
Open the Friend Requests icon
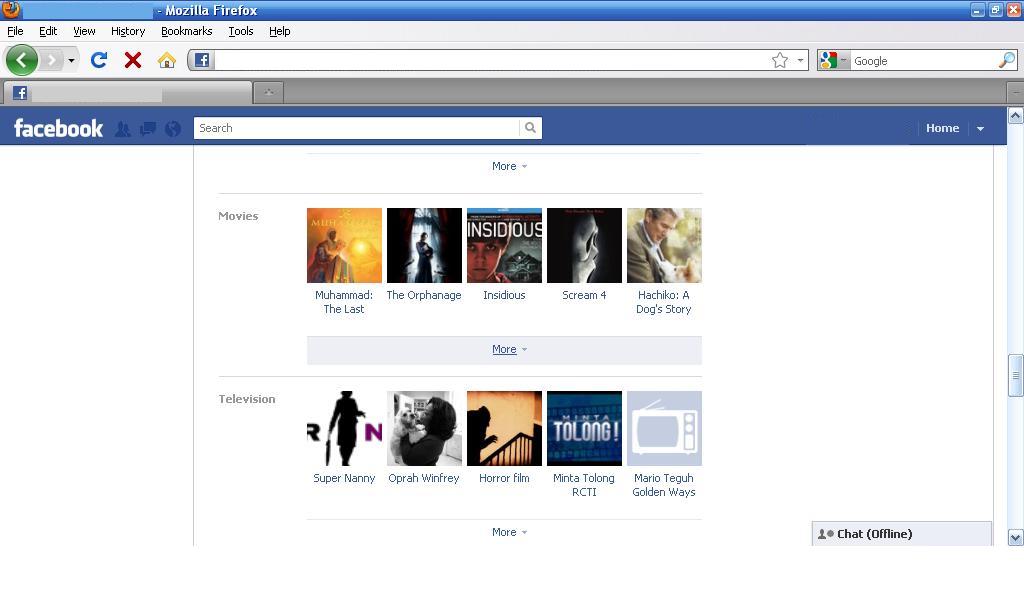coord(122,129)
